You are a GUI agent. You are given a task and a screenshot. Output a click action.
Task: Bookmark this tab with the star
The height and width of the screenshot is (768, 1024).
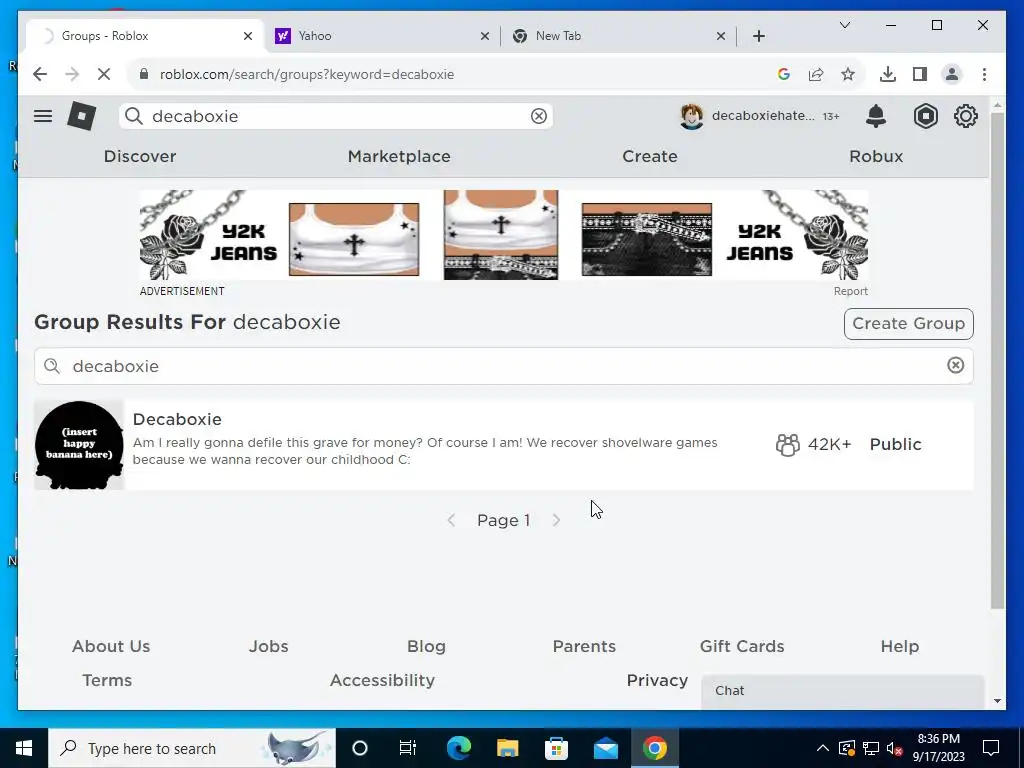click(848, 74)
